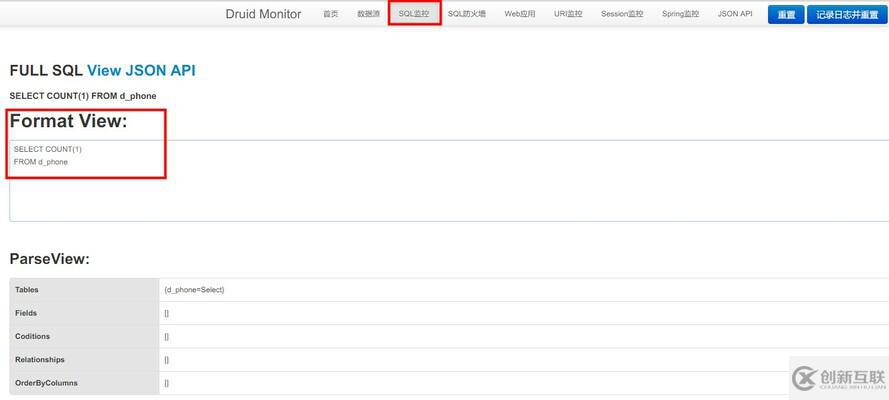Click the Coditions row label
The height and width of the screenshot is (400, 889).
[x=32, y=336]
